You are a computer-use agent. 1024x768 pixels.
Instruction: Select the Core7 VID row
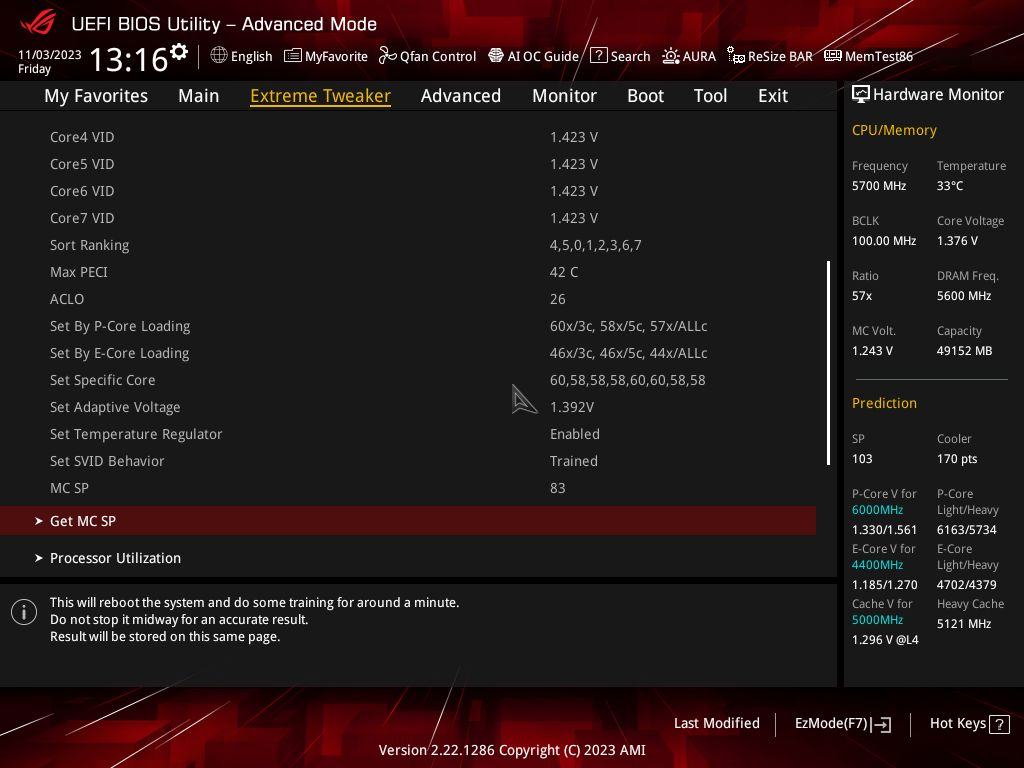pyautogui.click(x=408, y=218)
